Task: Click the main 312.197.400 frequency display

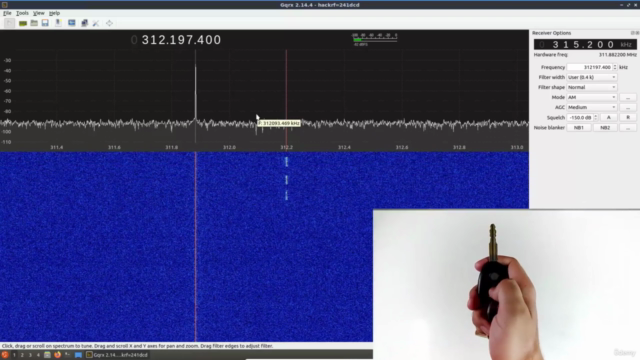Action: coord(176,40)
